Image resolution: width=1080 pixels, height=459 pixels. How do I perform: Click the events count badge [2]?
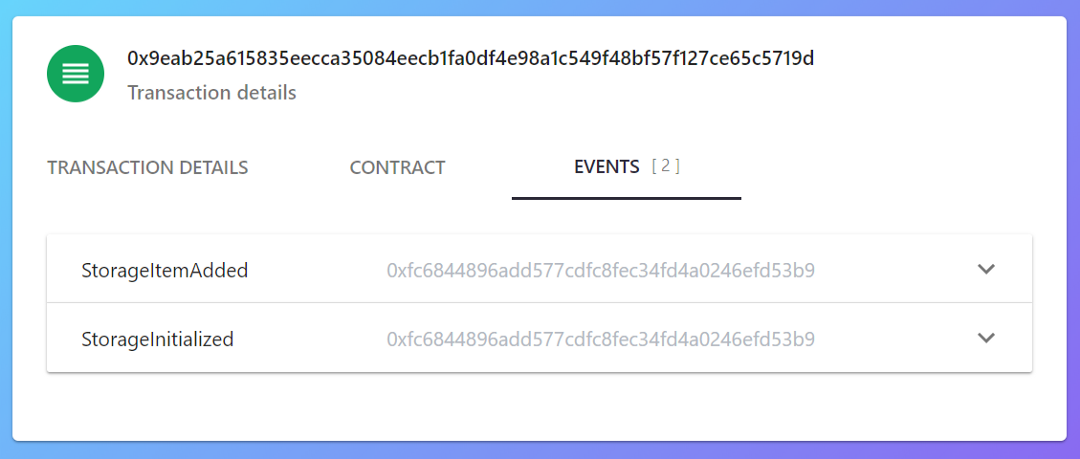pos(665,166)
